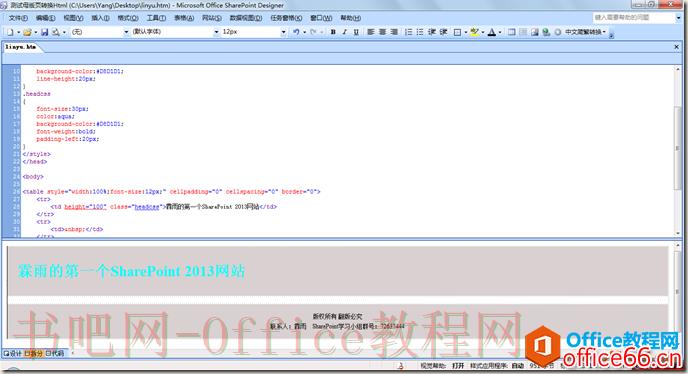This screenshot has height=374, width=688.
Task: Apply numbered list icon
Action: click(408, 32)
